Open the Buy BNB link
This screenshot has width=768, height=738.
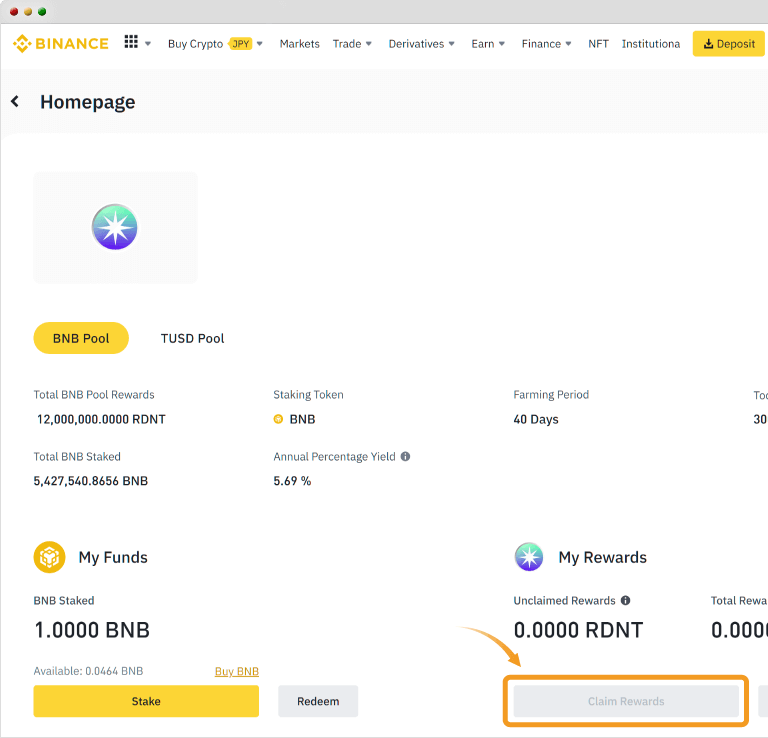pos(237,671)
